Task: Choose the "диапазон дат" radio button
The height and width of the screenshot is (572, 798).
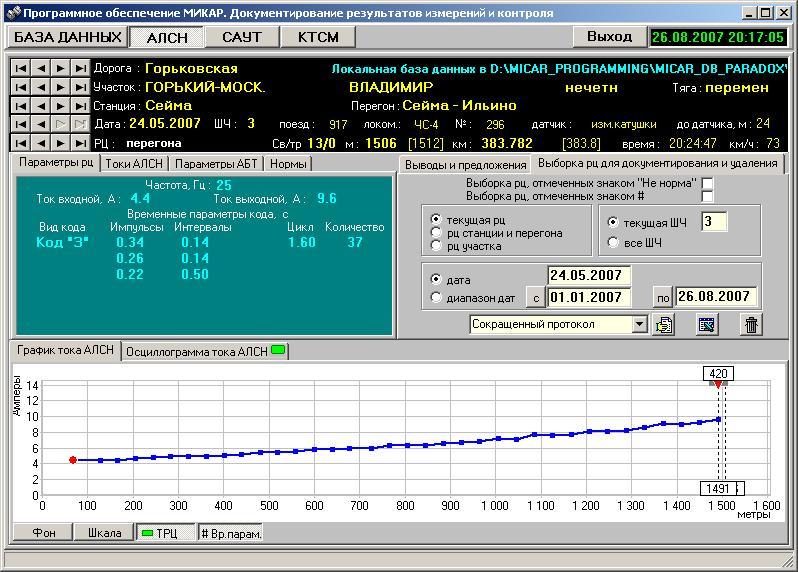Action: point(435,297)
